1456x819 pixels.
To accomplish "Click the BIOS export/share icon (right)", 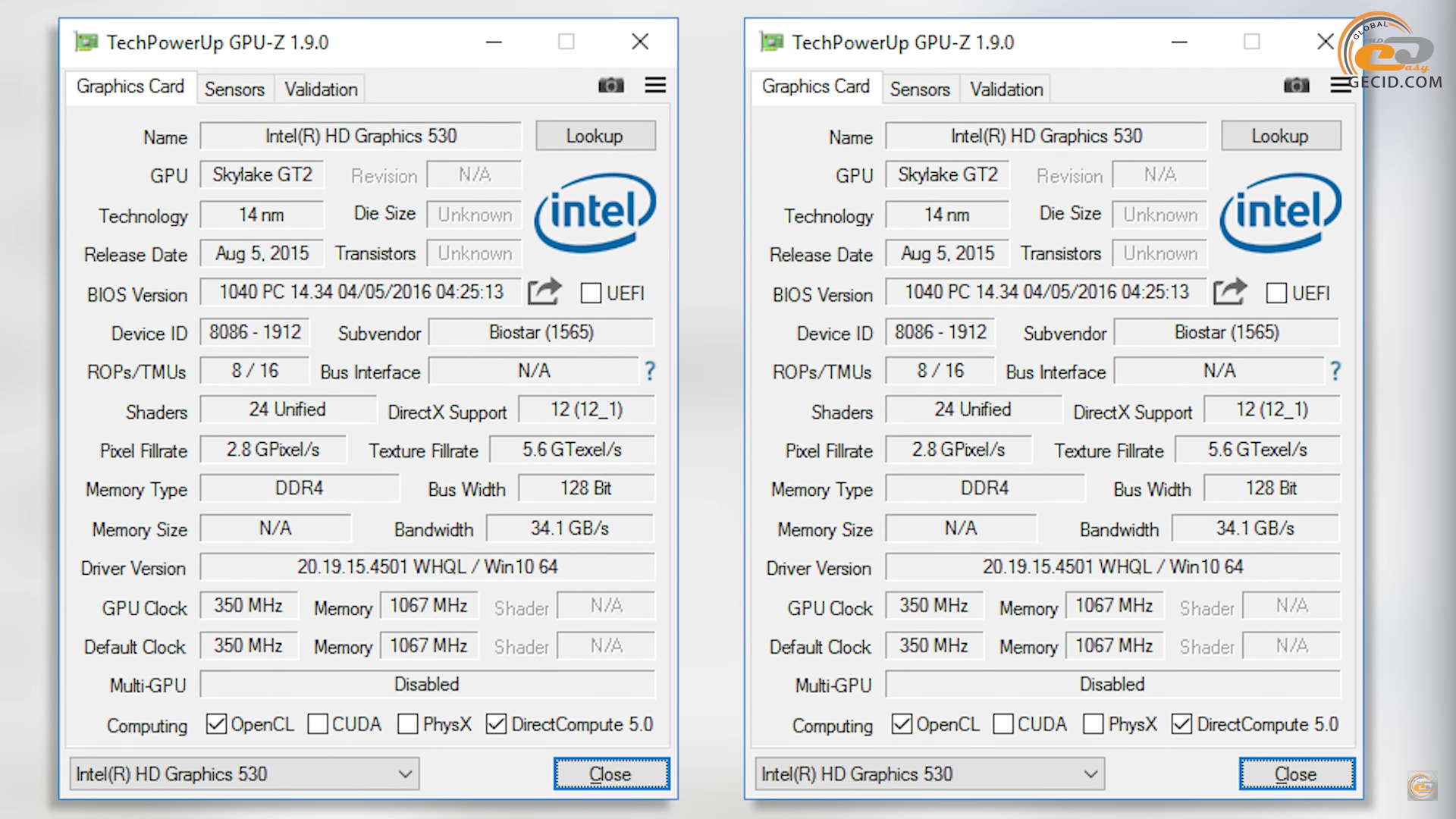I will tap(1228, 292).
